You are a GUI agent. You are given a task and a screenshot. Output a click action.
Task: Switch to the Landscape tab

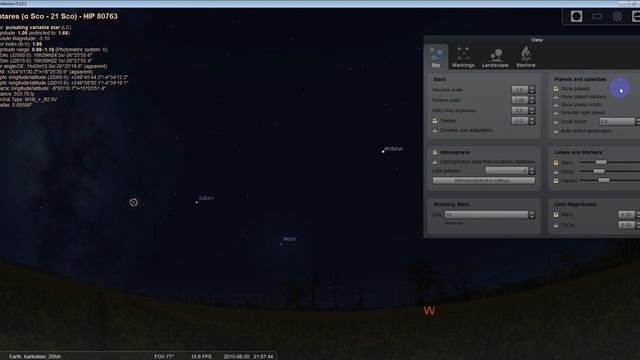click(x=495, y=57)
